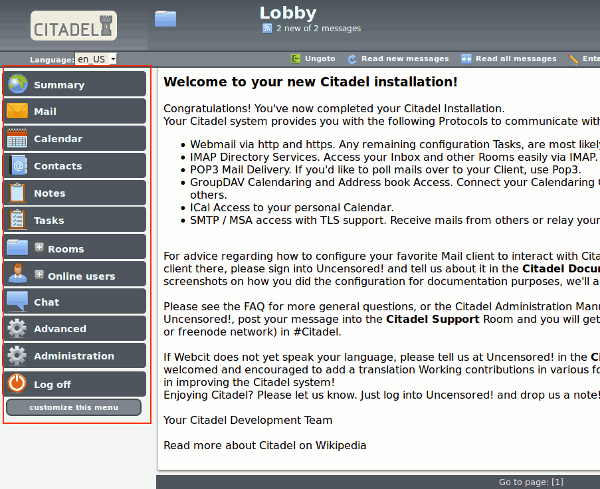Click the Notes clipboard icon
The image size is (600, 489).
pyautogui.click(x=17, y=192)
